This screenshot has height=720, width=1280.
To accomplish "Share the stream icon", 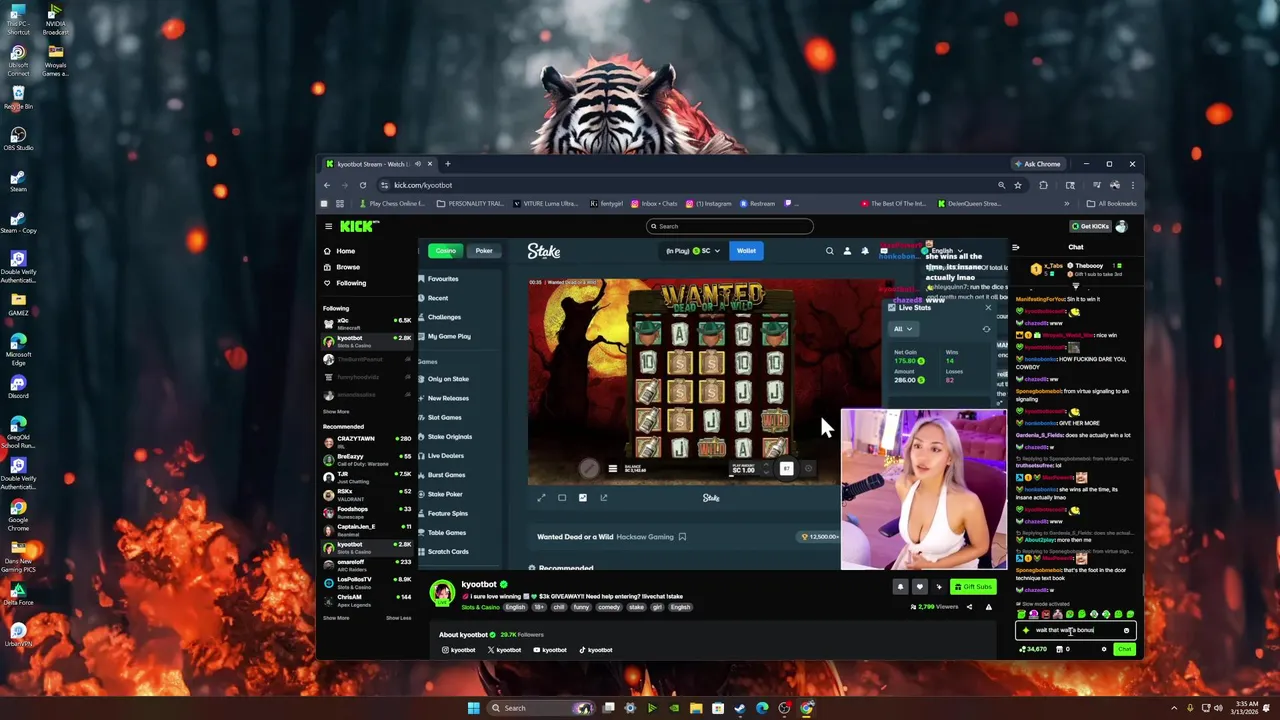I will 969,607.
